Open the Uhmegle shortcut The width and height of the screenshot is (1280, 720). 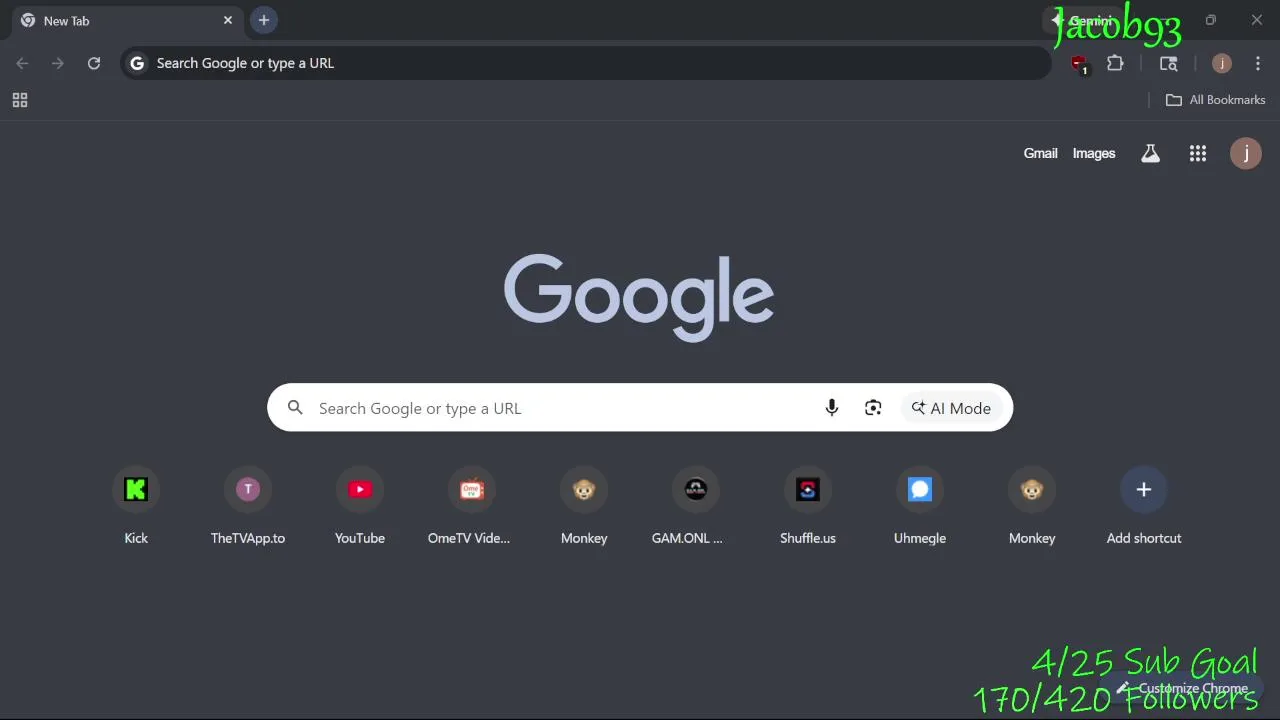tap(920, 489)
